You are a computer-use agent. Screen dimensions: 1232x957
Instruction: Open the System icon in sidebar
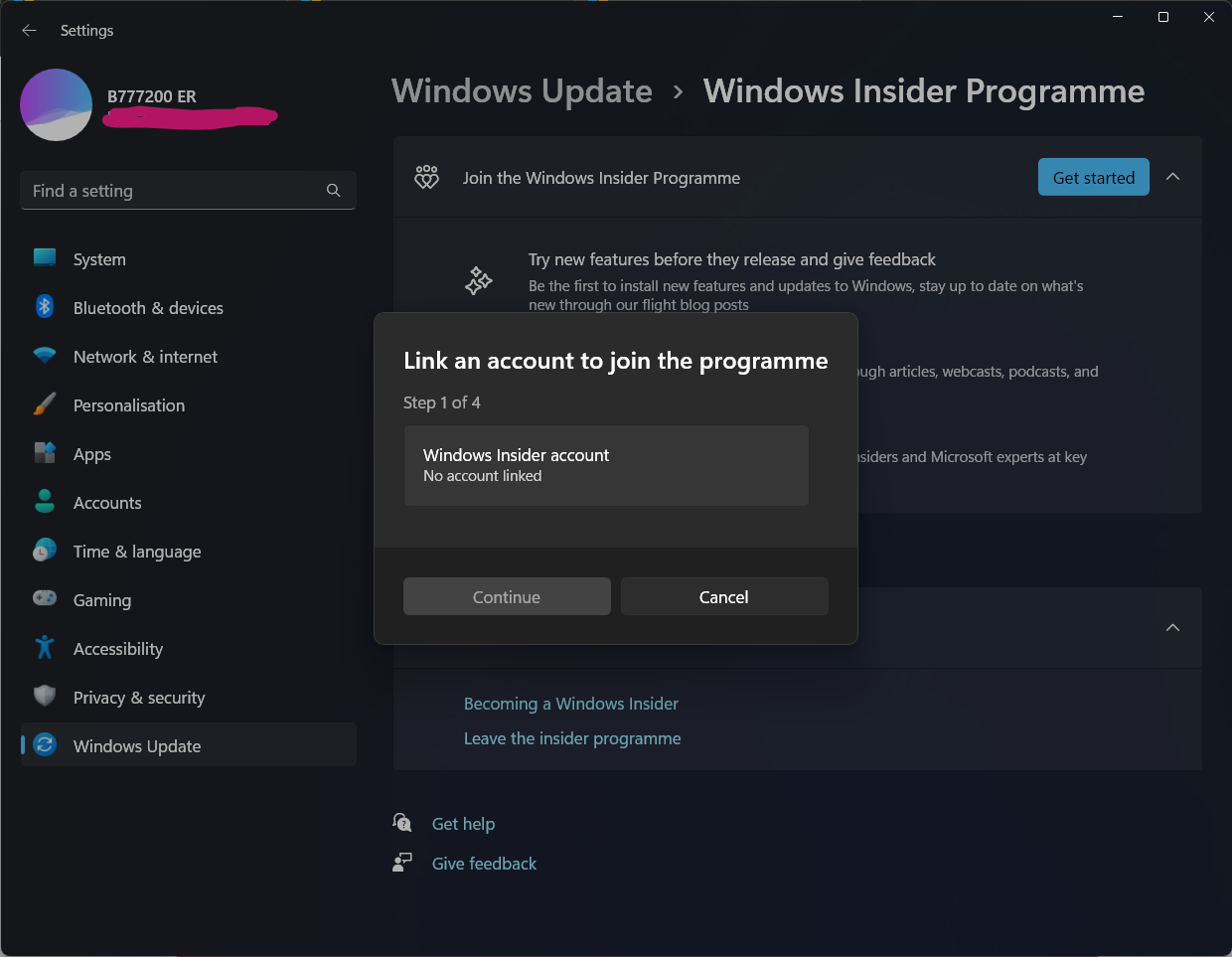click(45, 258)
